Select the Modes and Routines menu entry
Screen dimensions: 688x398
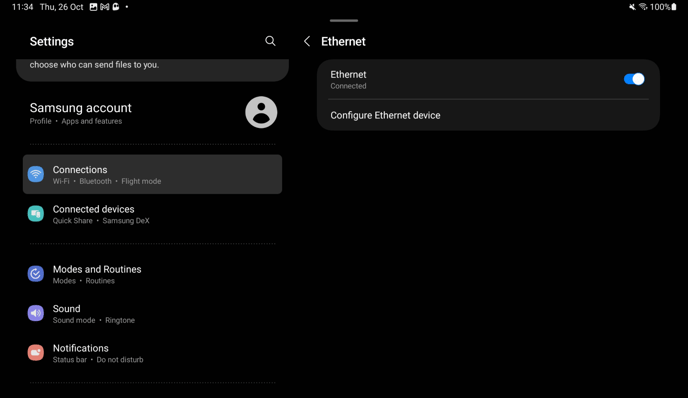152,274
